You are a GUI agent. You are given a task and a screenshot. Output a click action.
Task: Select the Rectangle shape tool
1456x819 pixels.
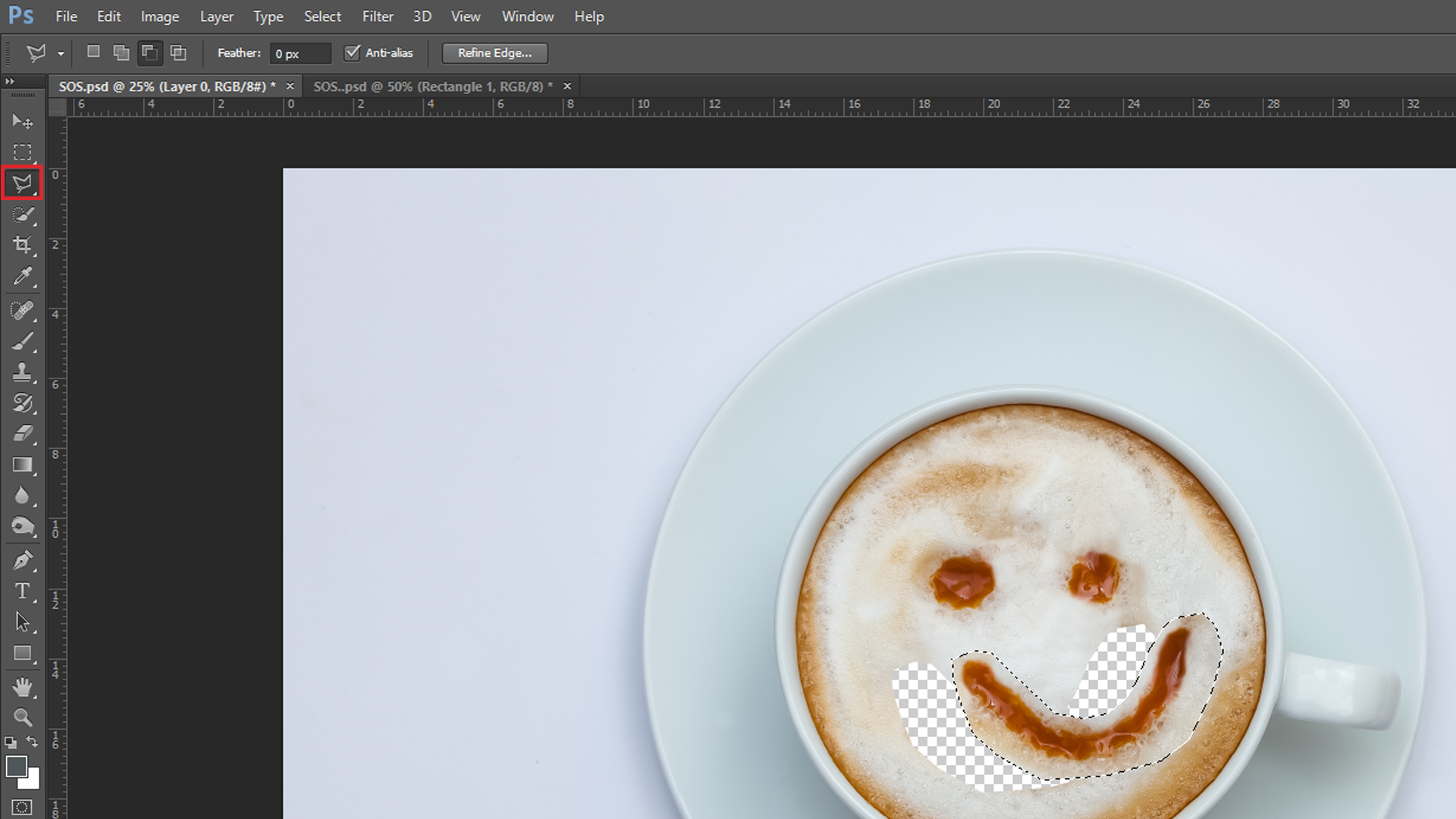click(x=22, y=653)
